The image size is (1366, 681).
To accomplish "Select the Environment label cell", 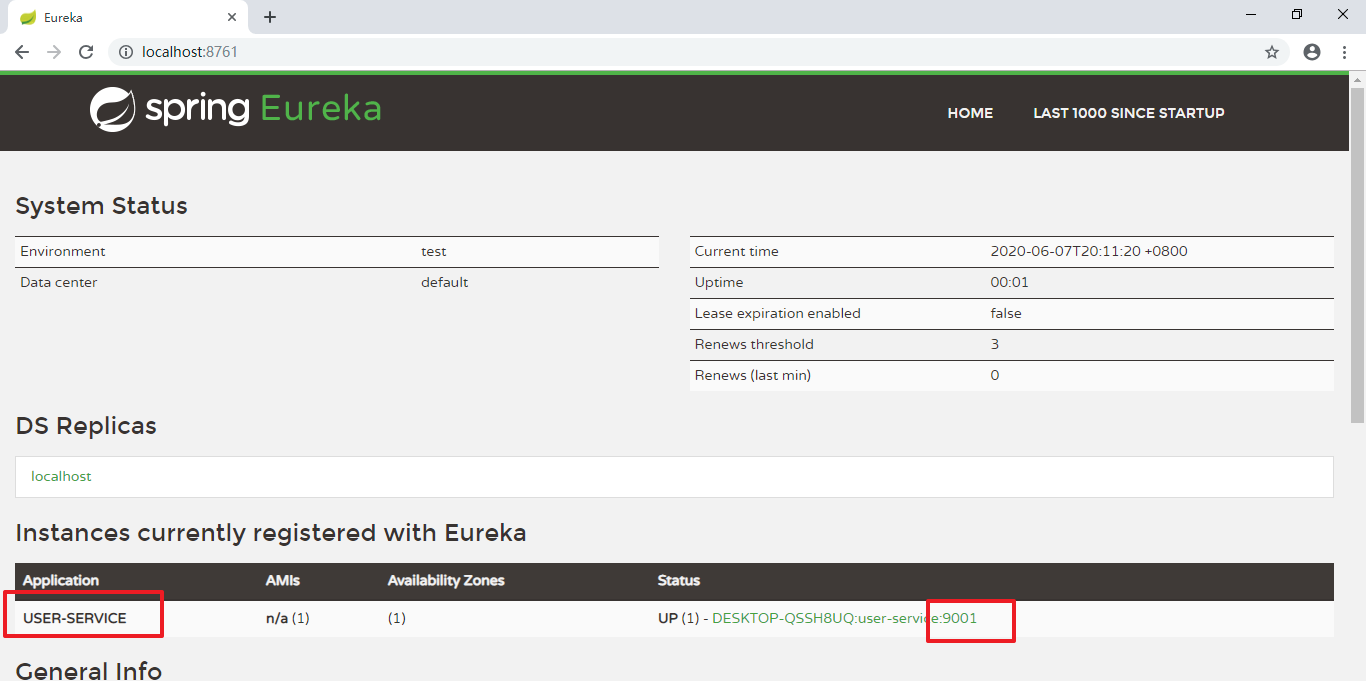I will (x=63, y=251).
